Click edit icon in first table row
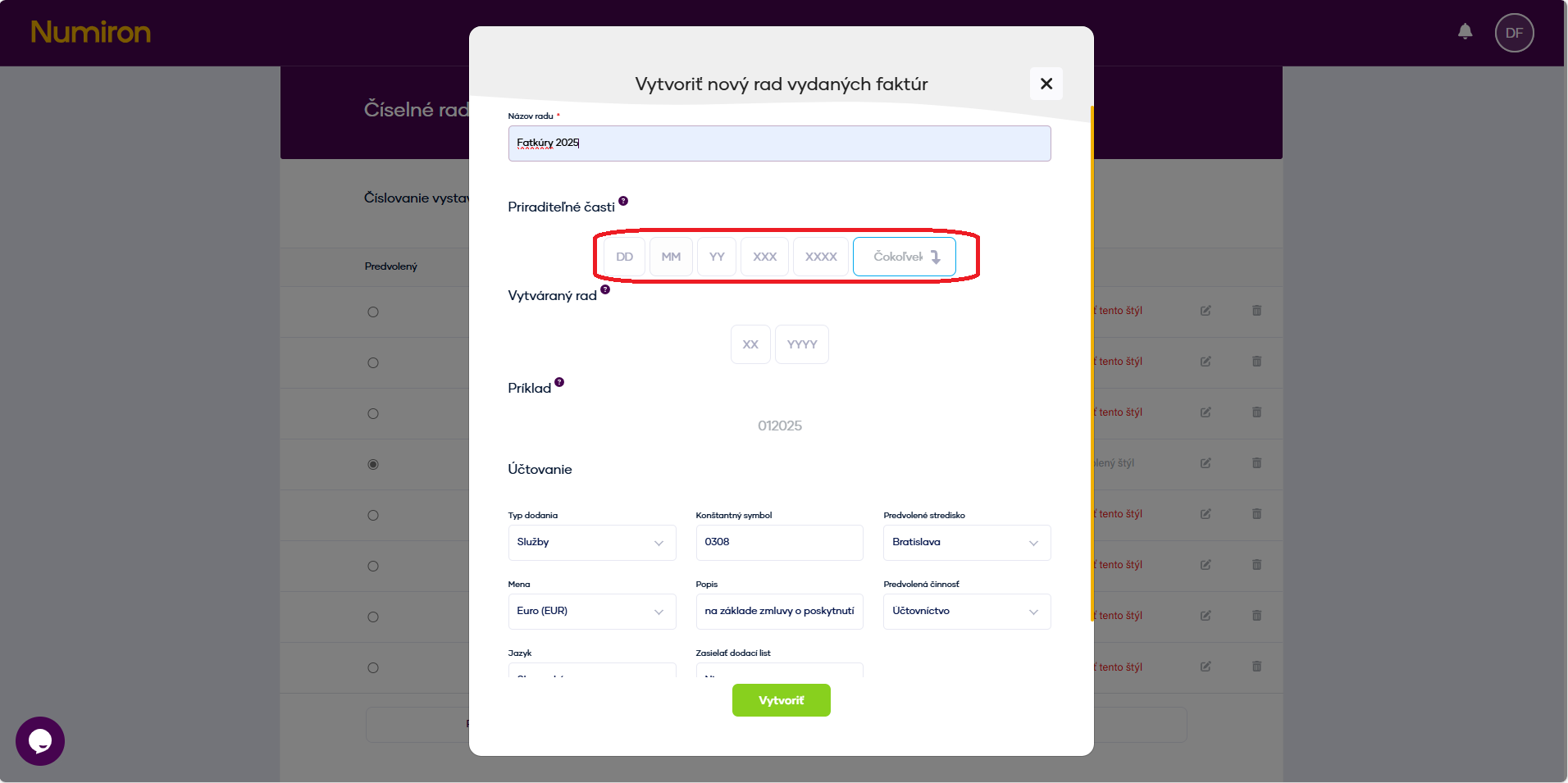1568x783 pixels. coord(1206,311)
